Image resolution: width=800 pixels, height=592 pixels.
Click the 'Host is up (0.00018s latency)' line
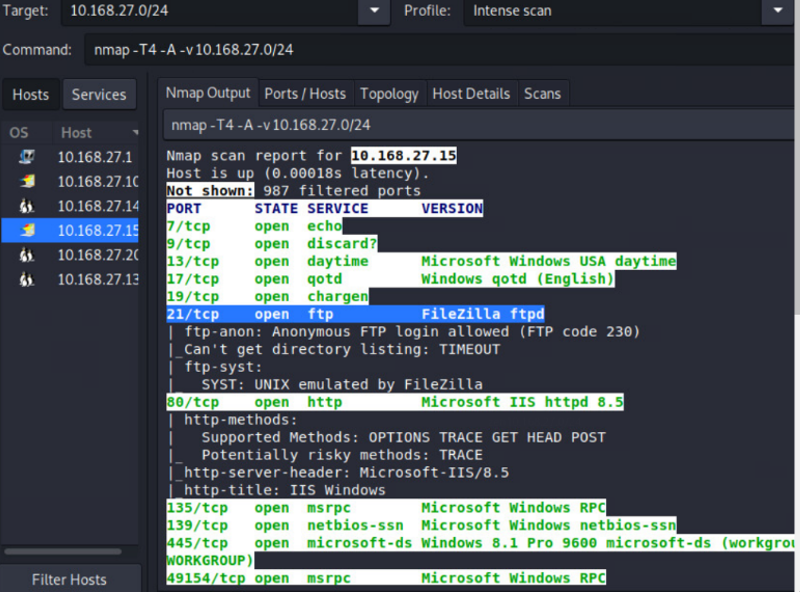tap(298, 173)
